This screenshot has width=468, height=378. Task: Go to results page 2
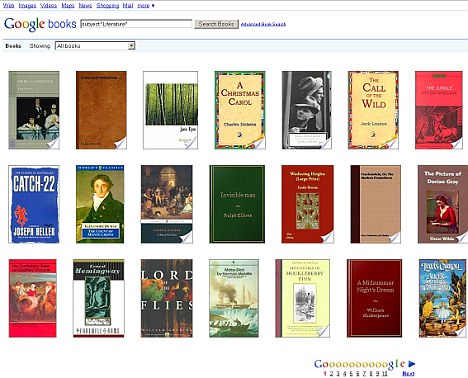click(x=331, y=374)
